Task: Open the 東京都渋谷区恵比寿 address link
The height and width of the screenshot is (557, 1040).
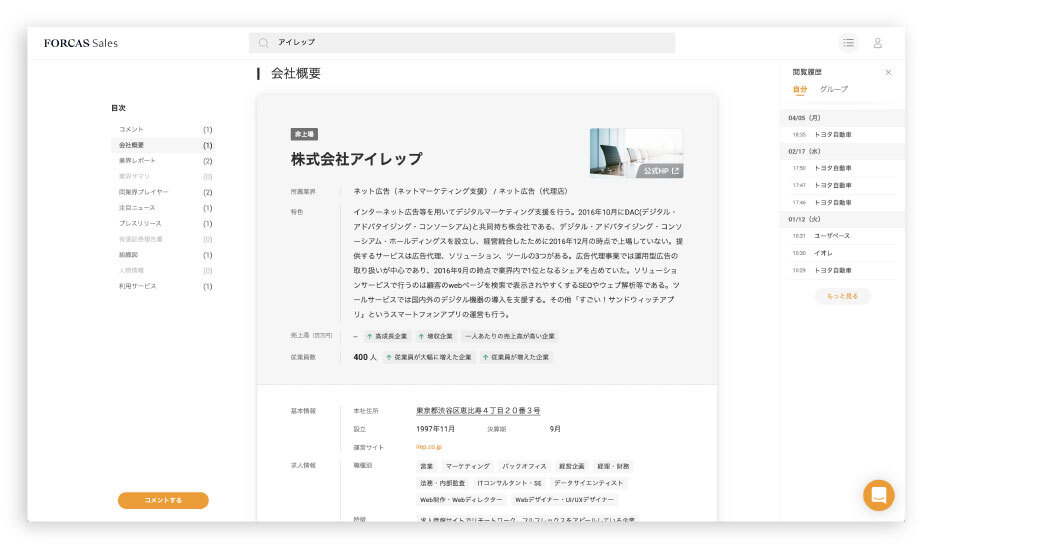Action: [478, 411]
